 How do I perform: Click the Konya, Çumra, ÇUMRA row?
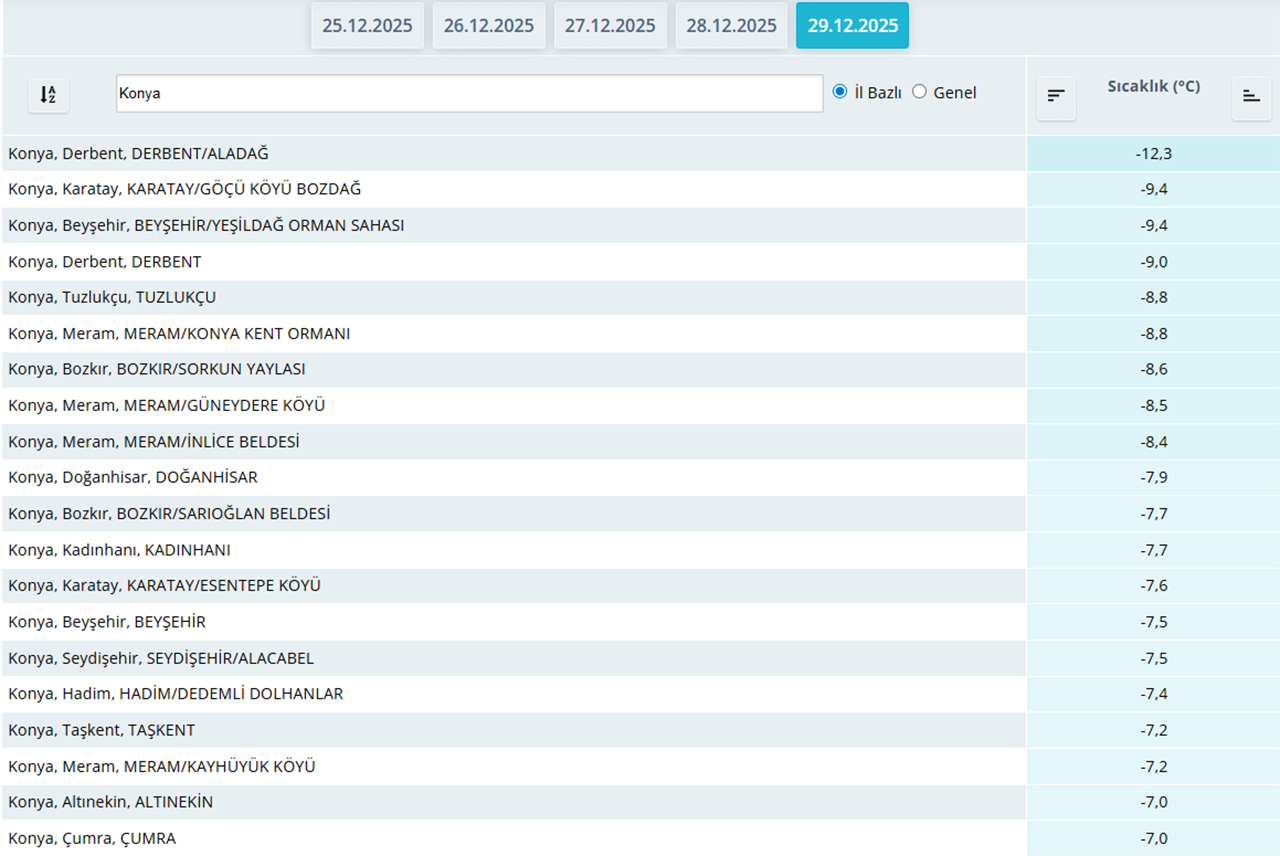[92, 838]
